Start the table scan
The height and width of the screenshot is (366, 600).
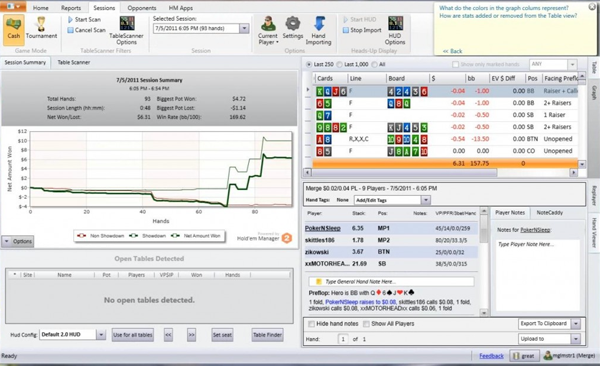pos(84,20)
